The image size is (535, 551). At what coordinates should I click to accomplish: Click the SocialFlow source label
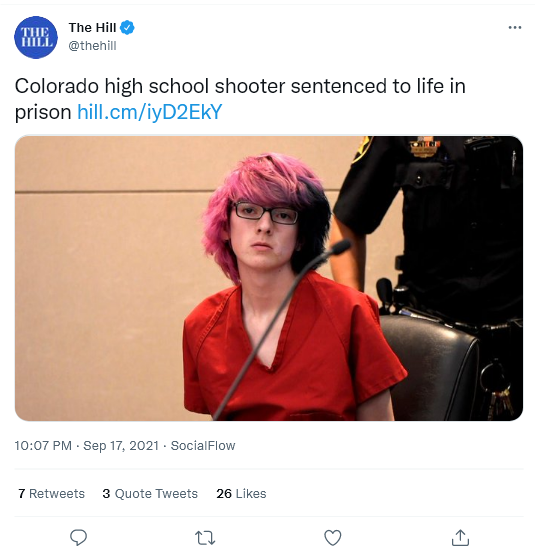click(203, 446)
